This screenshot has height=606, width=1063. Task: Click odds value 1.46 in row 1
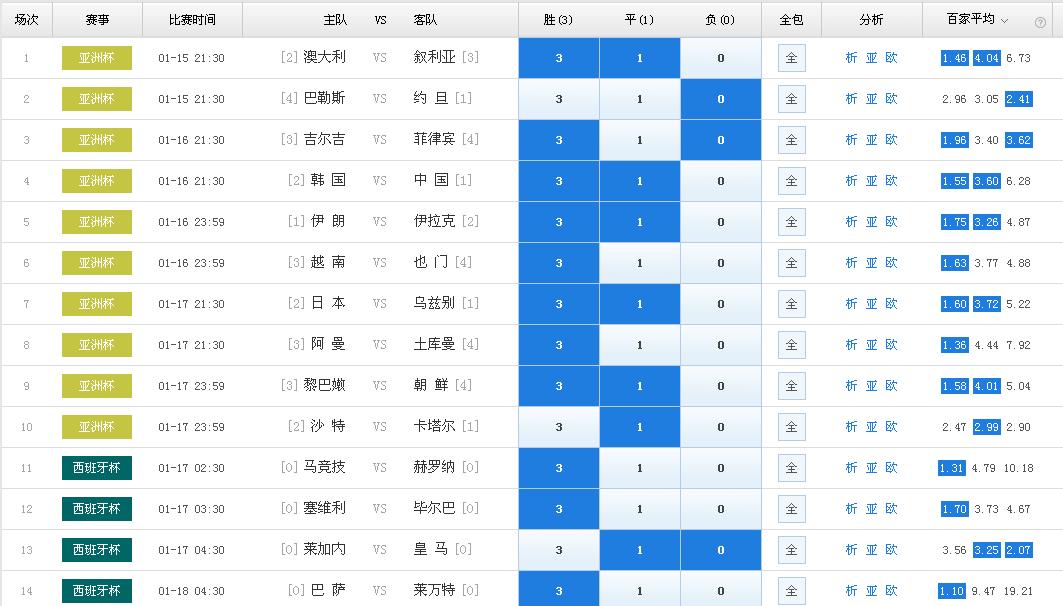(x=955, y=58)
